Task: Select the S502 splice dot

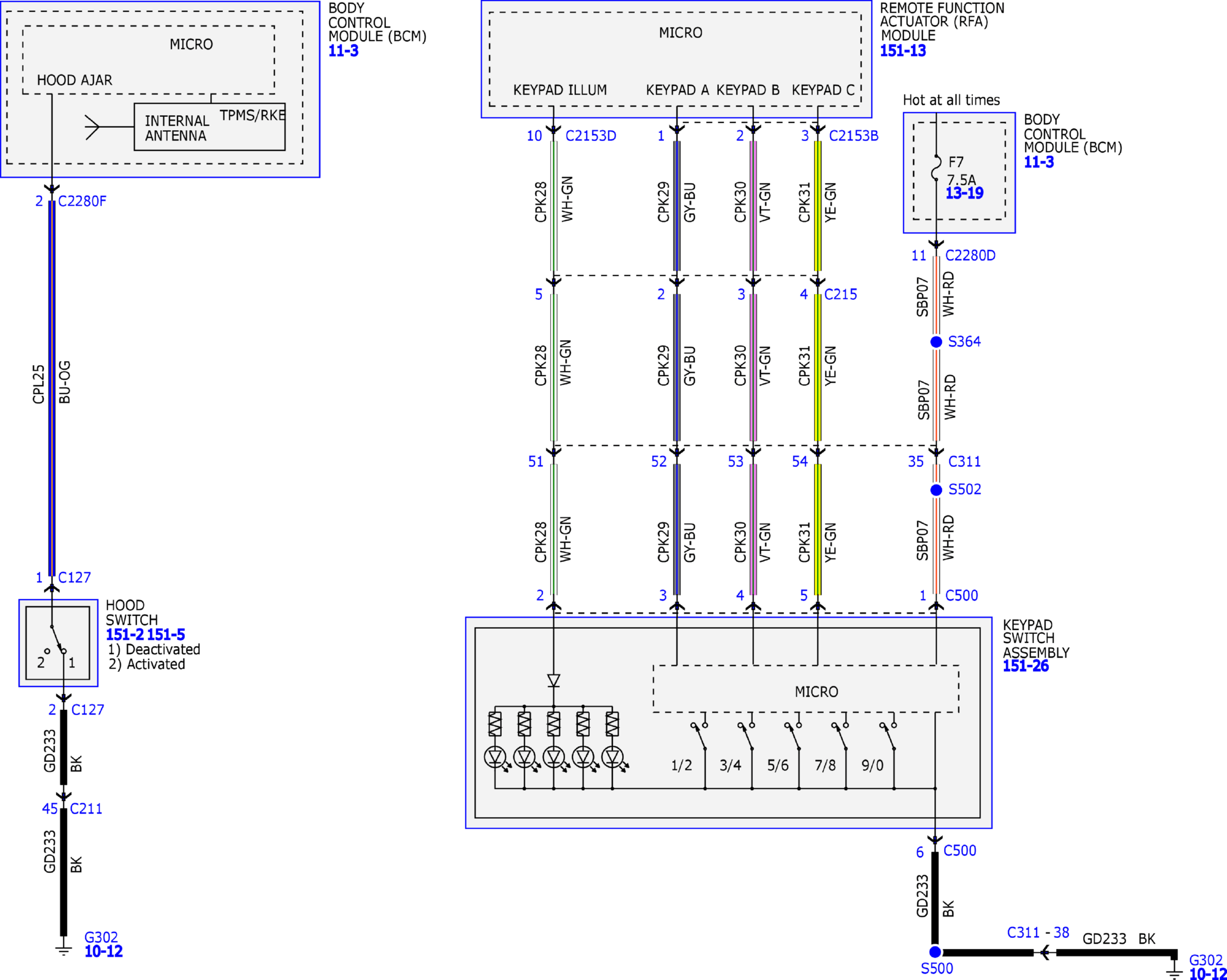Action: pos(936,490)
